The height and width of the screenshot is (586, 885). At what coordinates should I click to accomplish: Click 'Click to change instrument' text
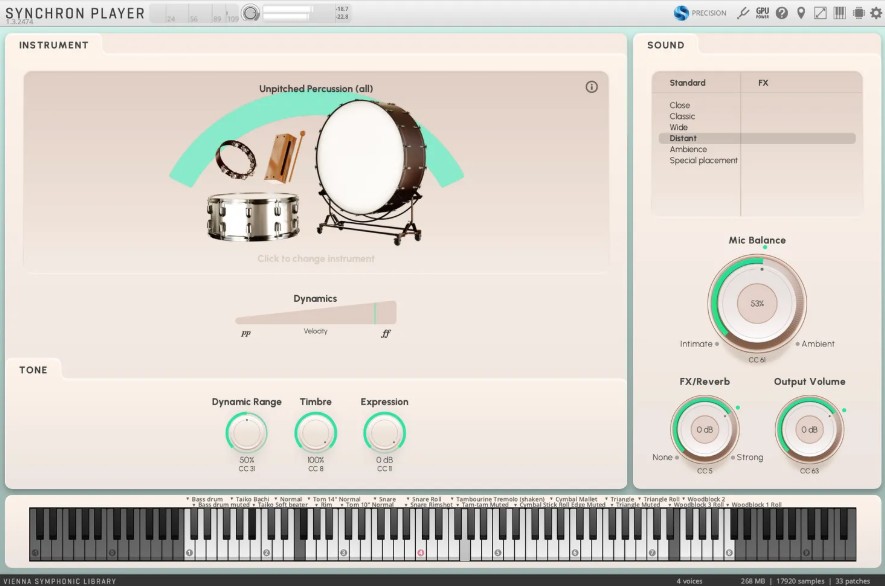click(x=317, y=258)
